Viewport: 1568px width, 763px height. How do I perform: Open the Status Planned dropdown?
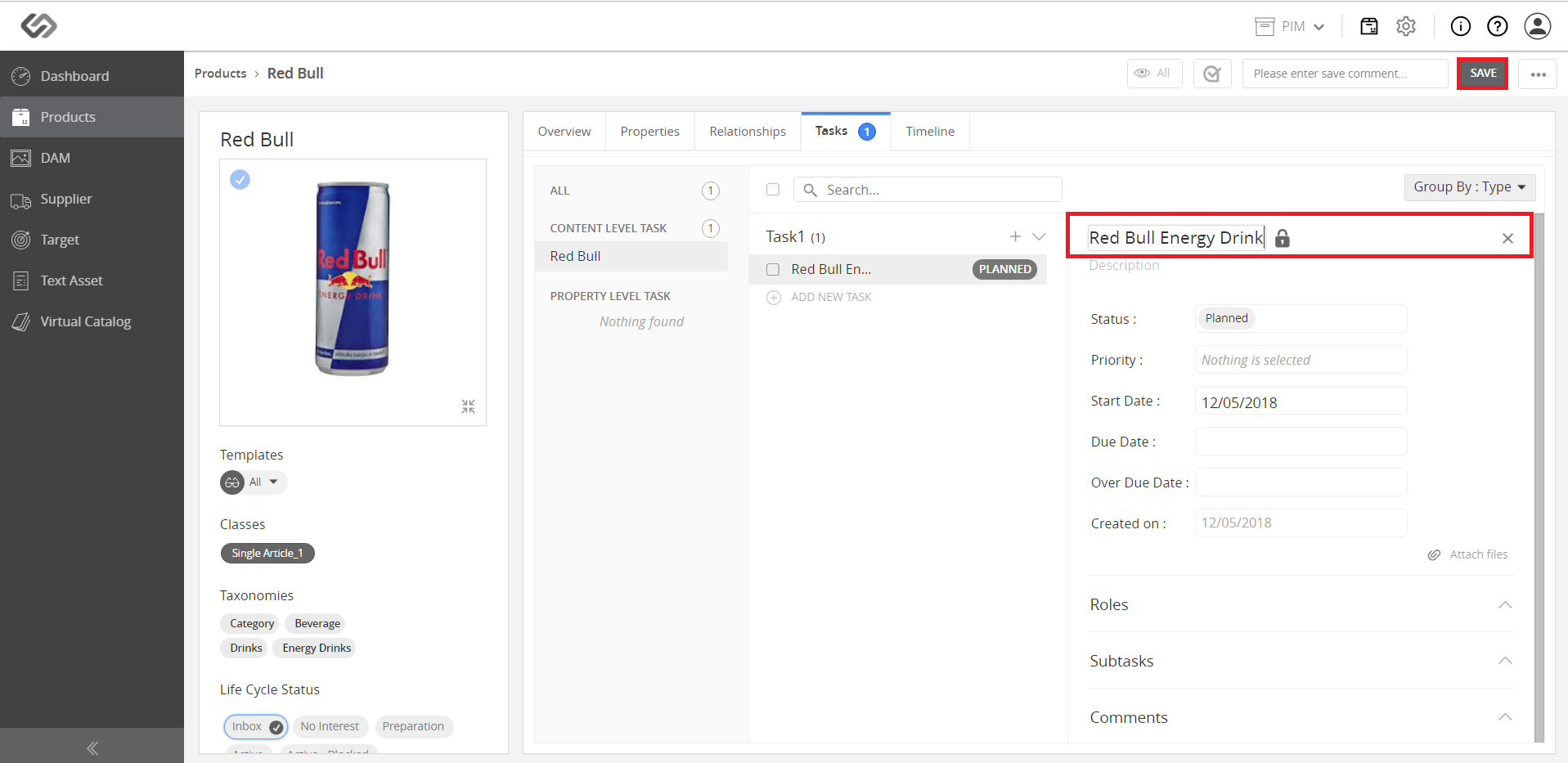pyautogui.click(x=1301, y=319)
